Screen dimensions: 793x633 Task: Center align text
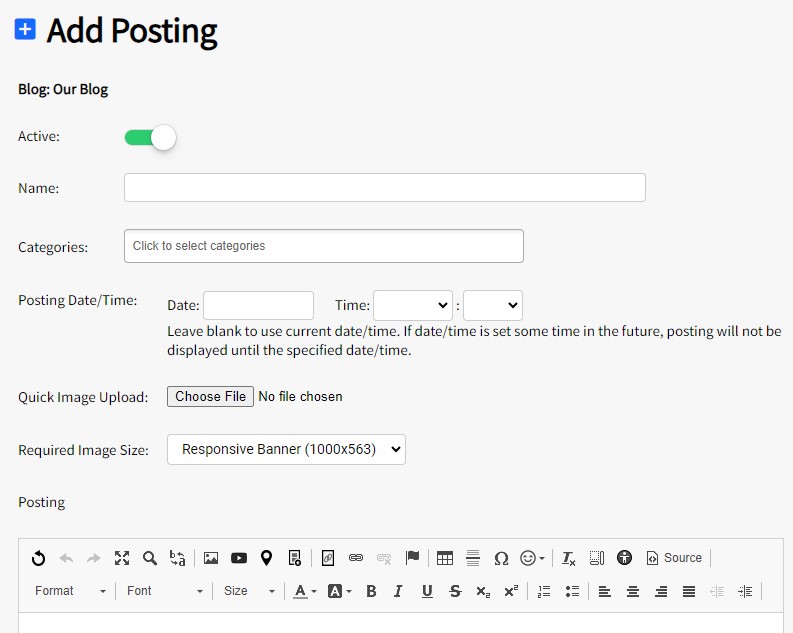633,591
